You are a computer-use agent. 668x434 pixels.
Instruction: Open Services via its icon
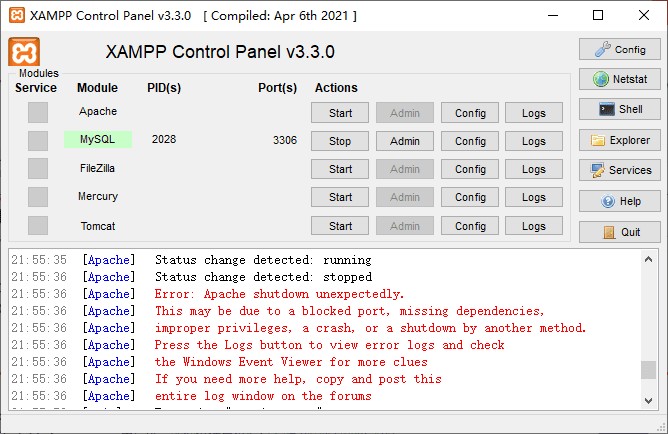coord(619,170)
